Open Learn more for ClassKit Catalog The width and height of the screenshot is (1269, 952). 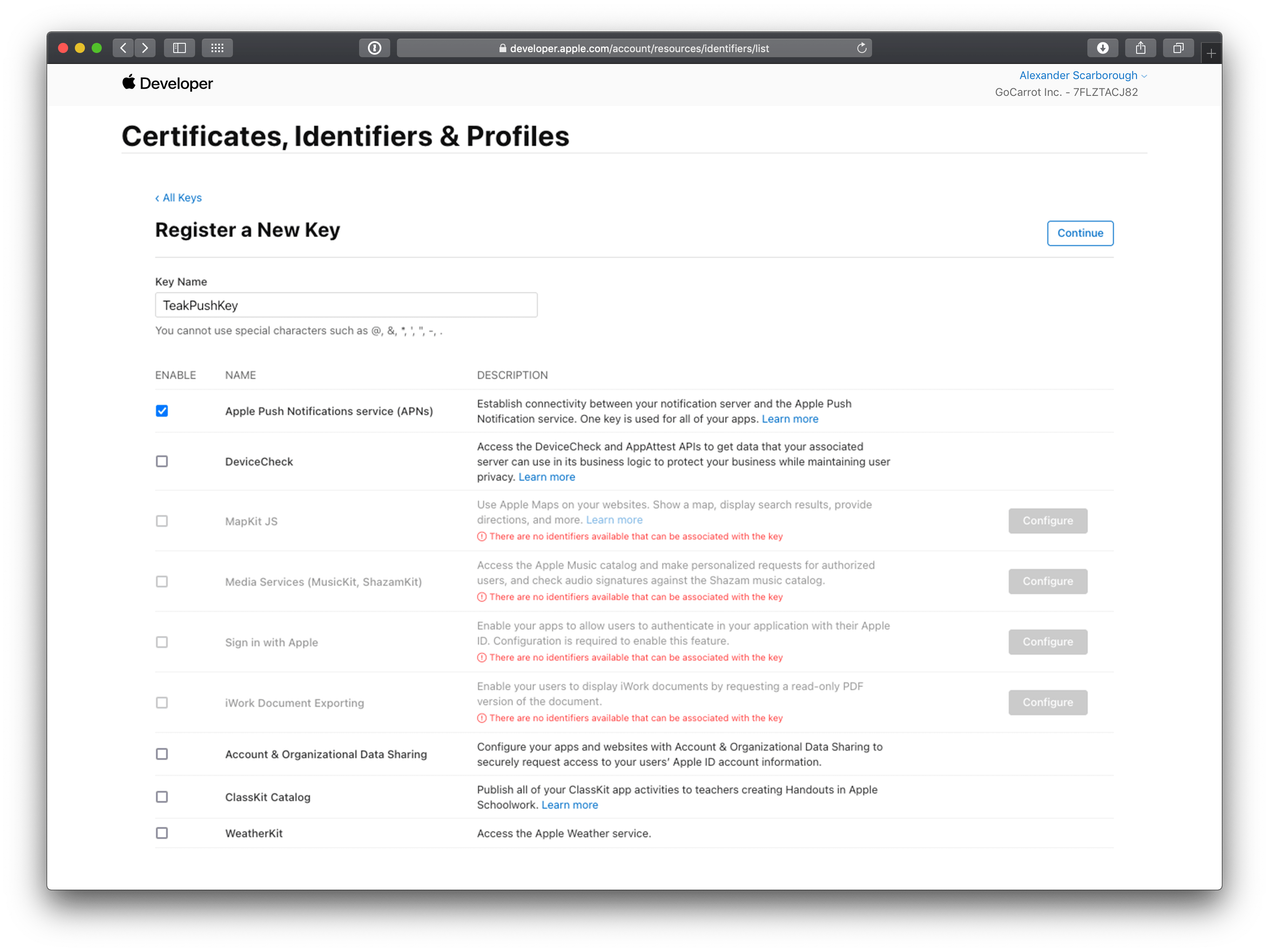coord(570,805)
